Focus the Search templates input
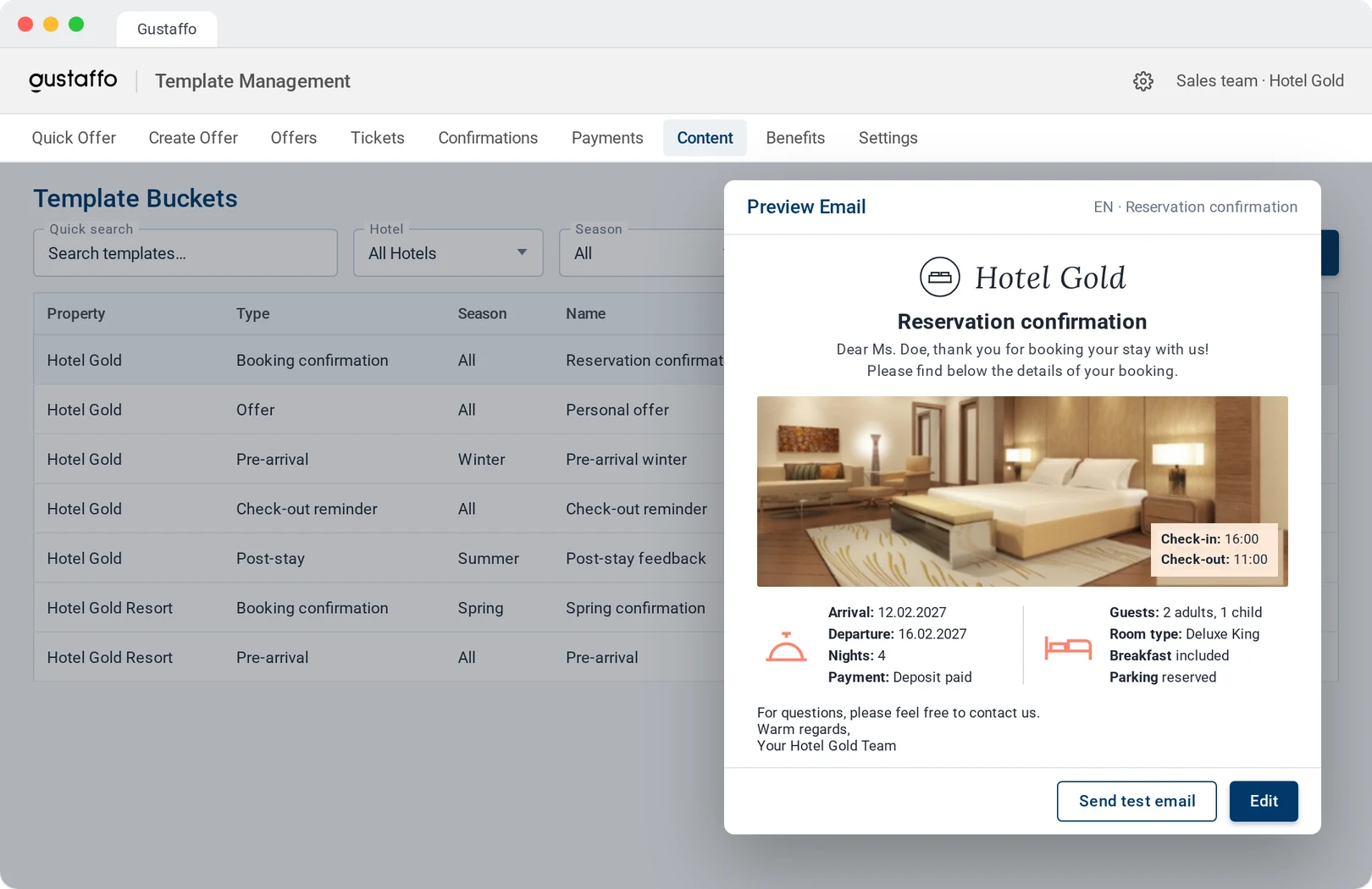The height and width of the screenshot is (889, 1372). pyautogui.click(x=185, y=253)
